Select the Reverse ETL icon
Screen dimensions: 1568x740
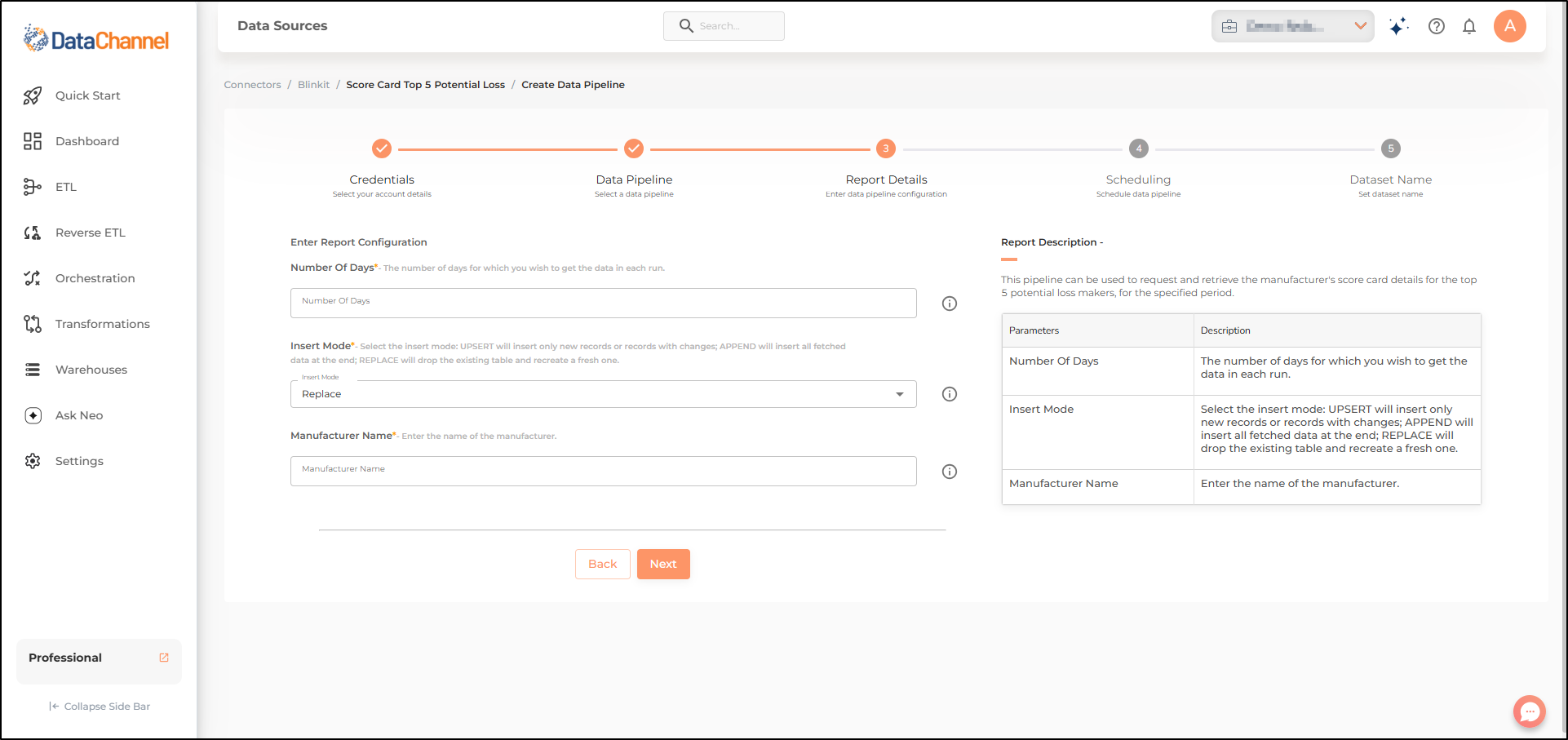point(33,233)
